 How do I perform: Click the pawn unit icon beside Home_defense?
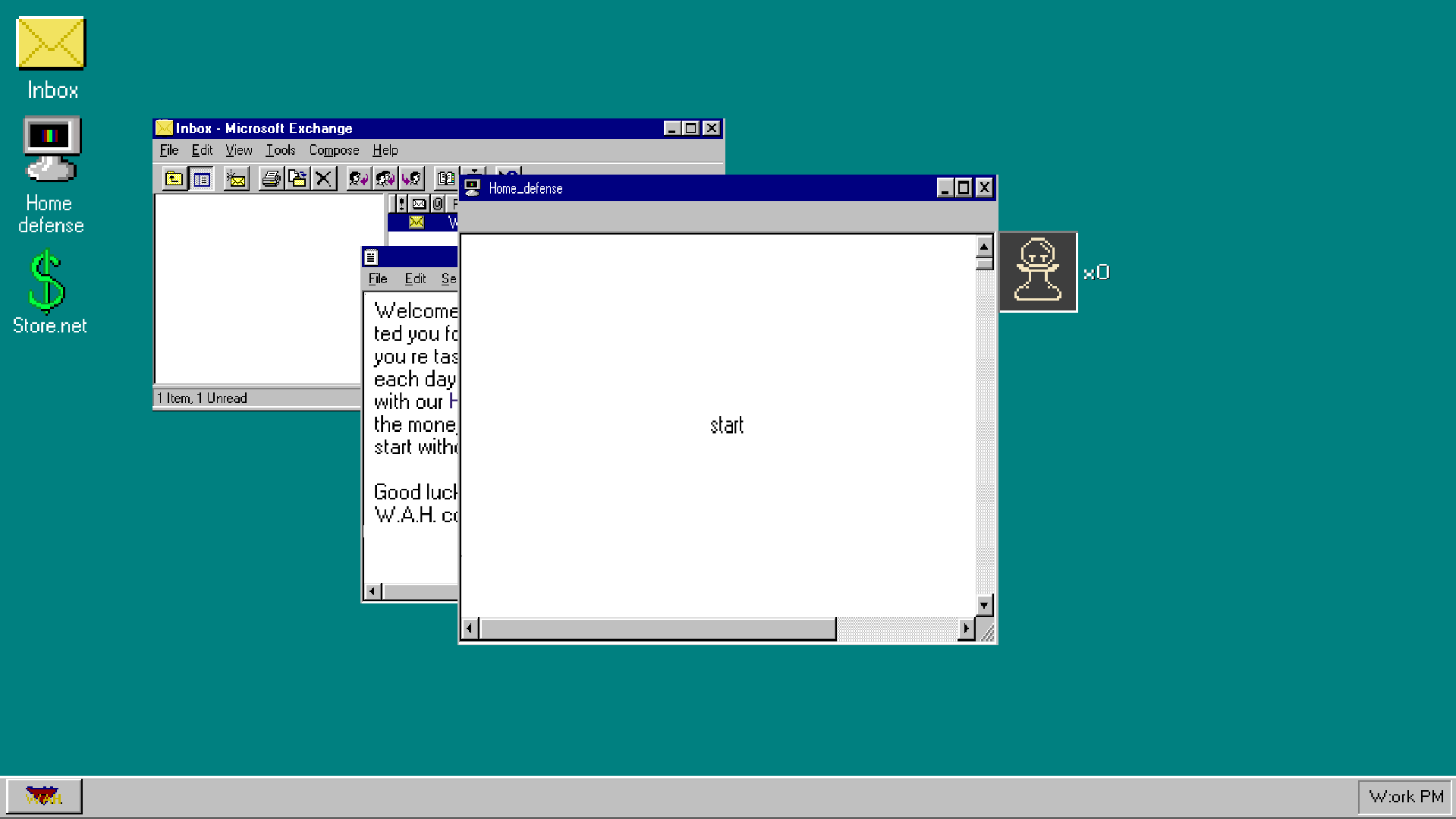click(1038, 272)
